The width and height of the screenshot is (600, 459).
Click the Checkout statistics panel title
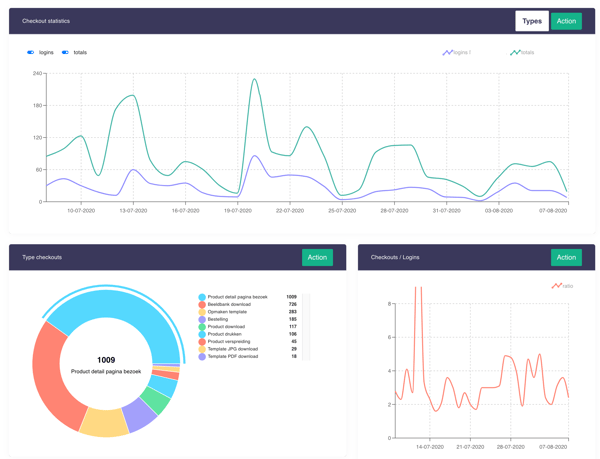(46, 21)
